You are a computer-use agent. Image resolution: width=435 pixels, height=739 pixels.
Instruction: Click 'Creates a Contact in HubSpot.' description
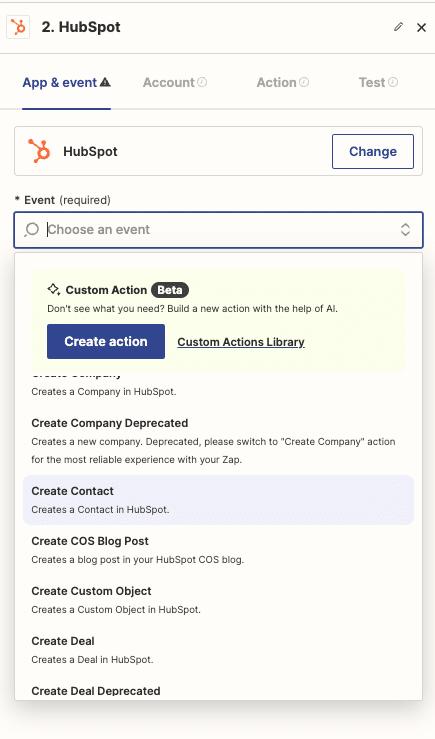point(100,509)
